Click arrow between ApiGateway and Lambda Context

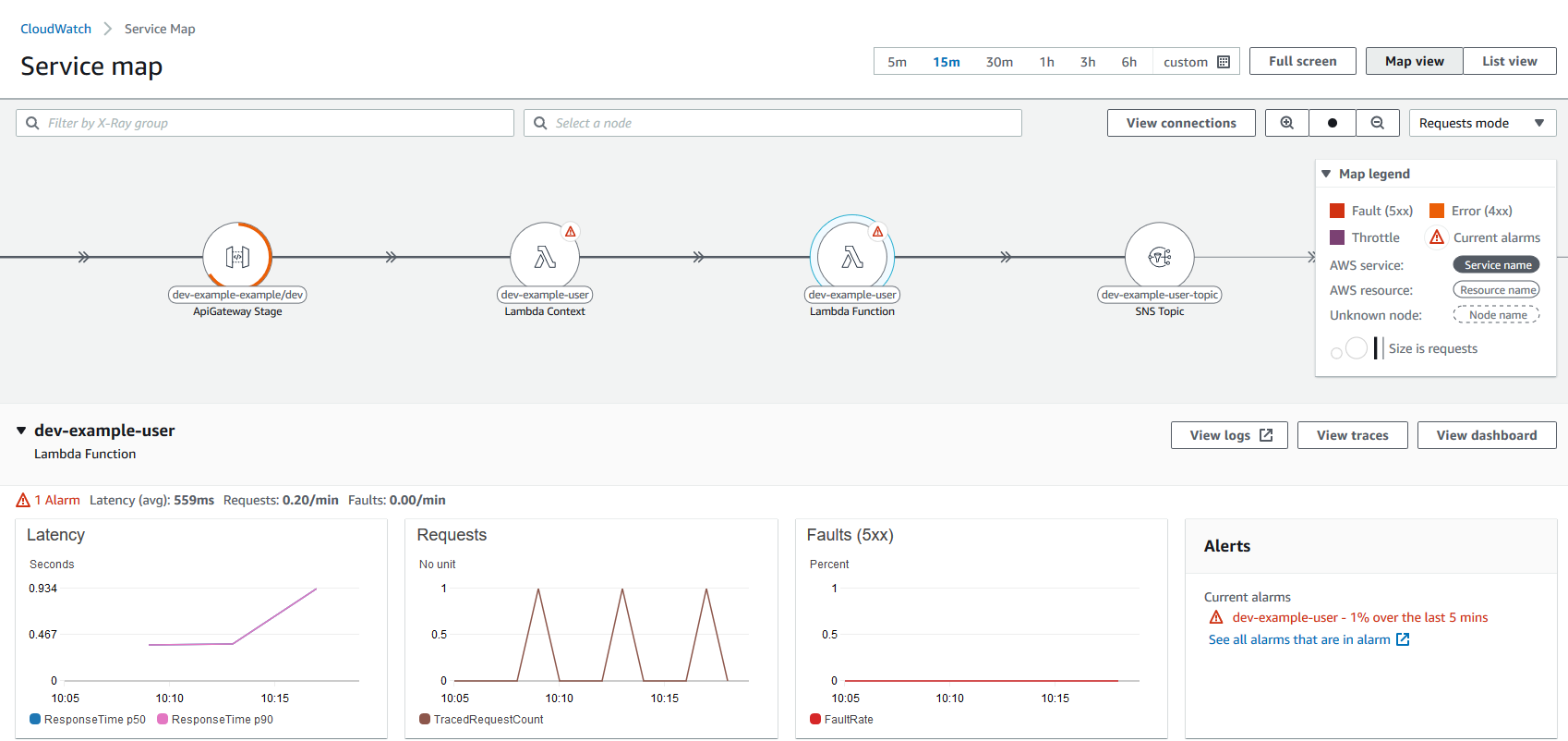pyautogui.click(x=392, y=257)
